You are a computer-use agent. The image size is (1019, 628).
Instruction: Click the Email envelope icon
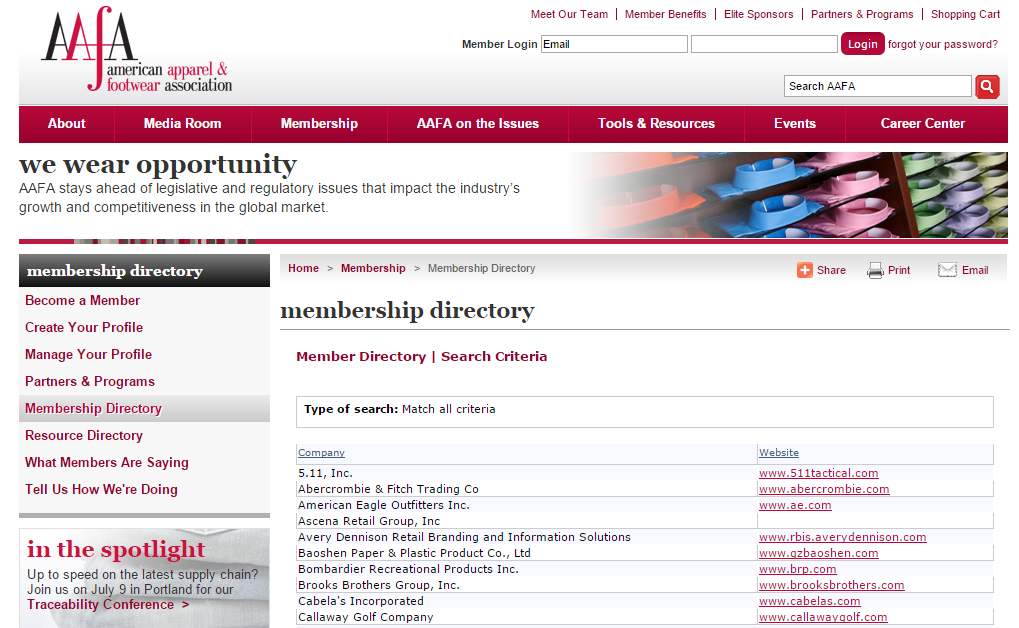(947, 270)
